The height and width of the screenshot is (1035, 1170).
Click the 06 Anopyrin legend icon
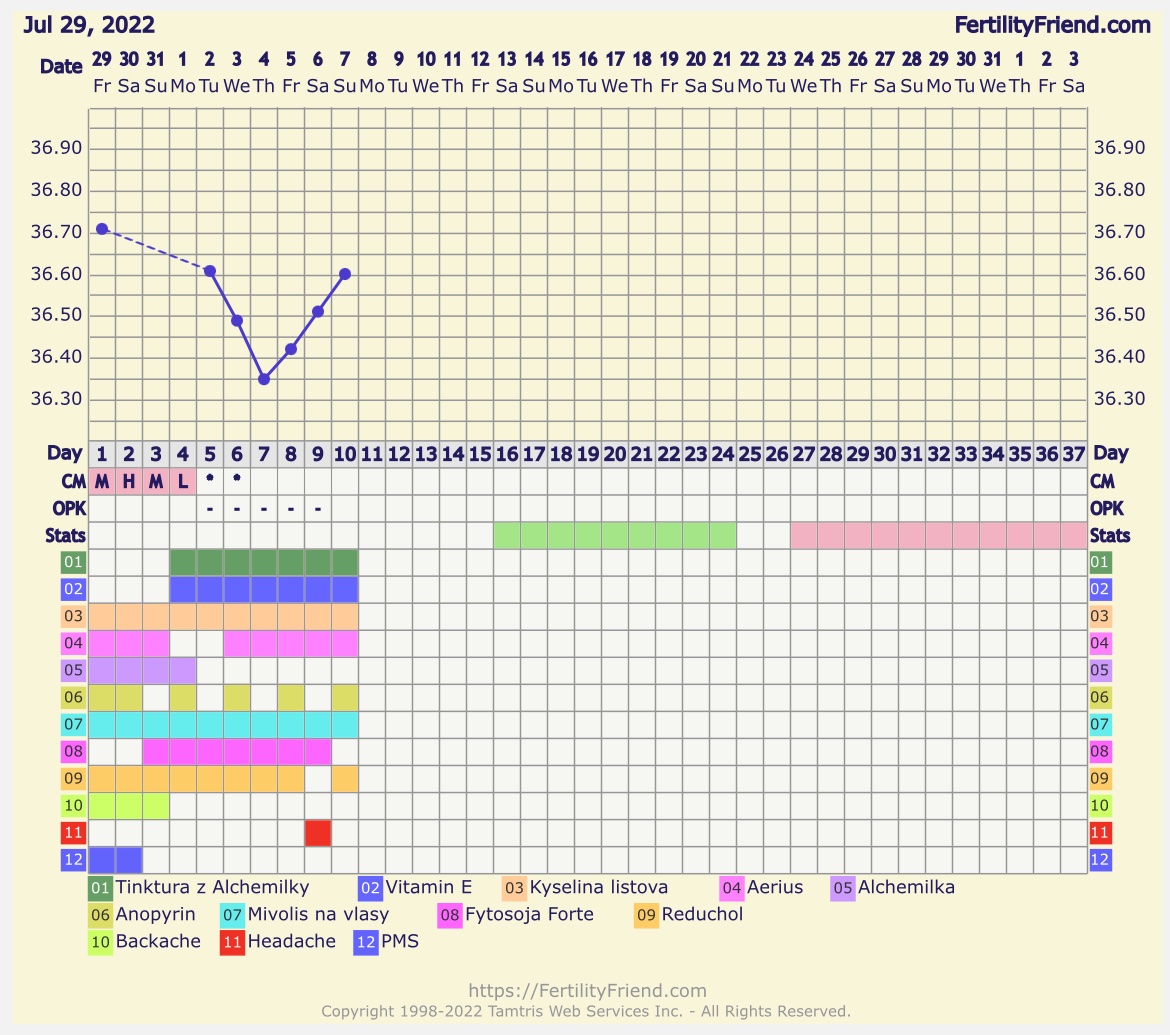[101, 915]
